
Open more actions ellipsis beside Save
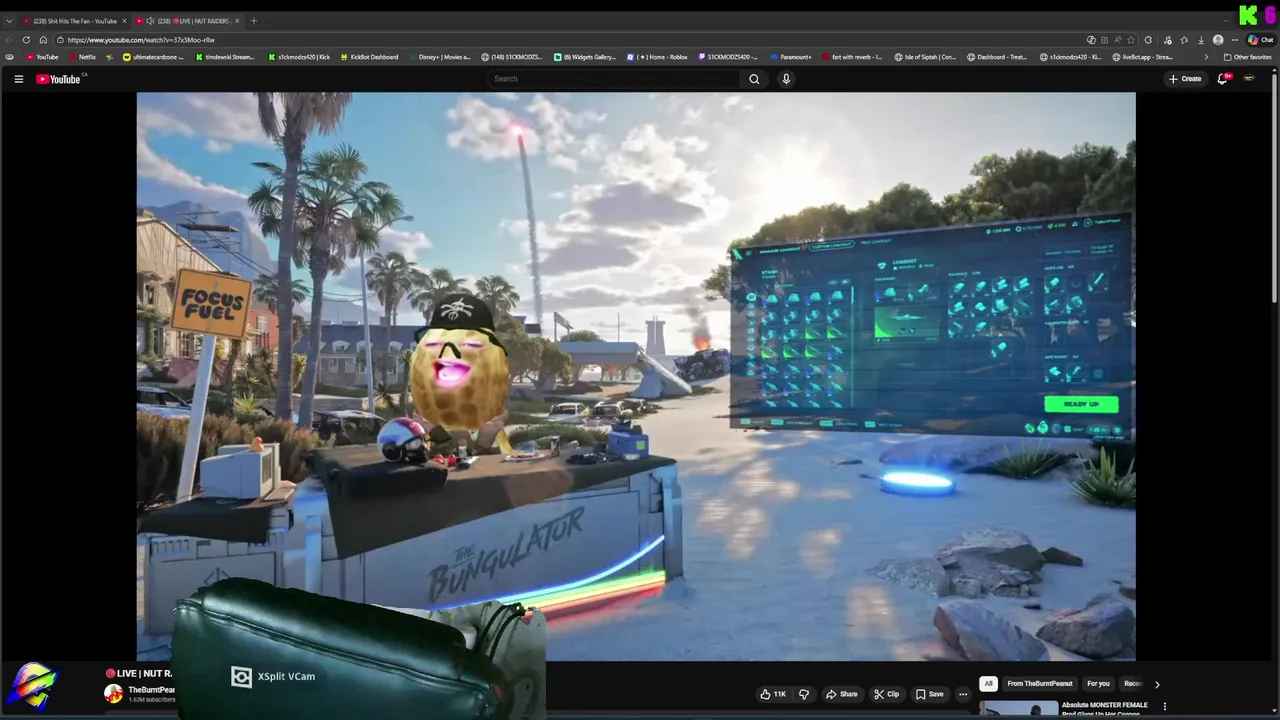[963, 694]
